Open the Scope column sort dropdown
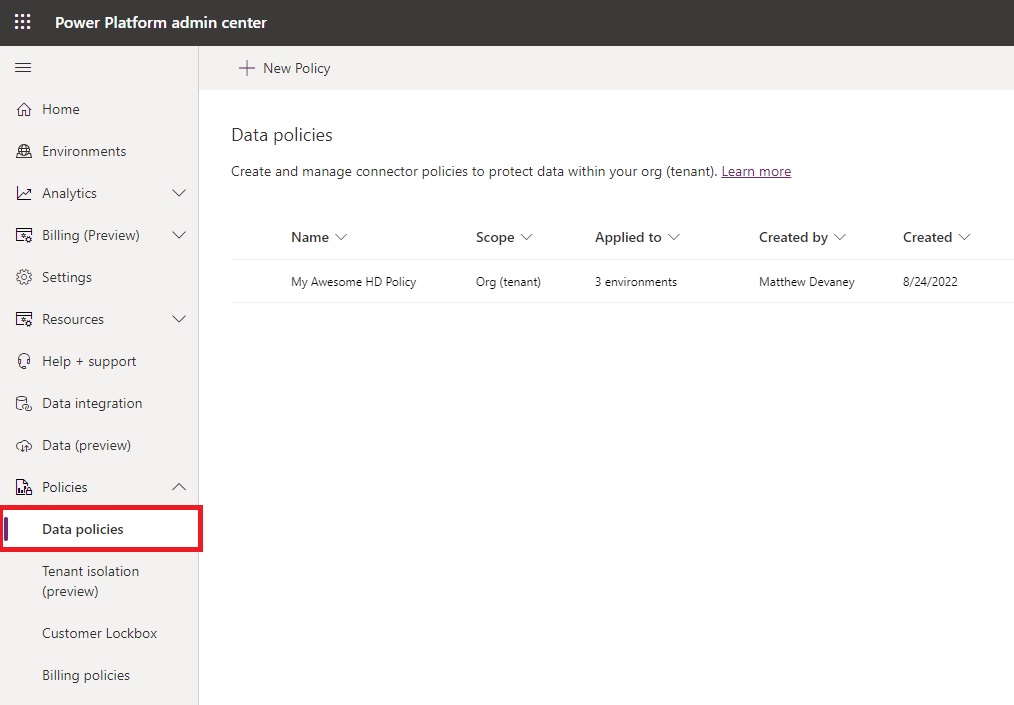 [x=526, y=237]
